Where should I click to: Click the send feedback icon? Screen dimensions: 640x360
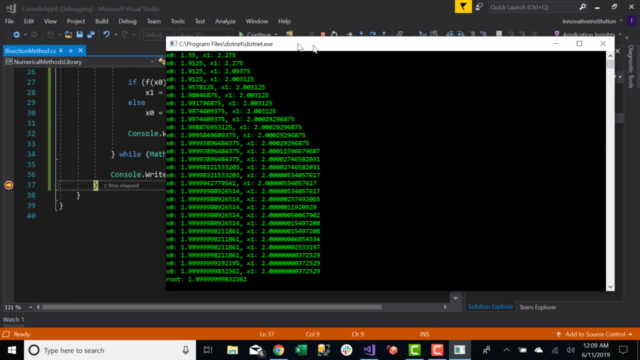tap(479, 7)
